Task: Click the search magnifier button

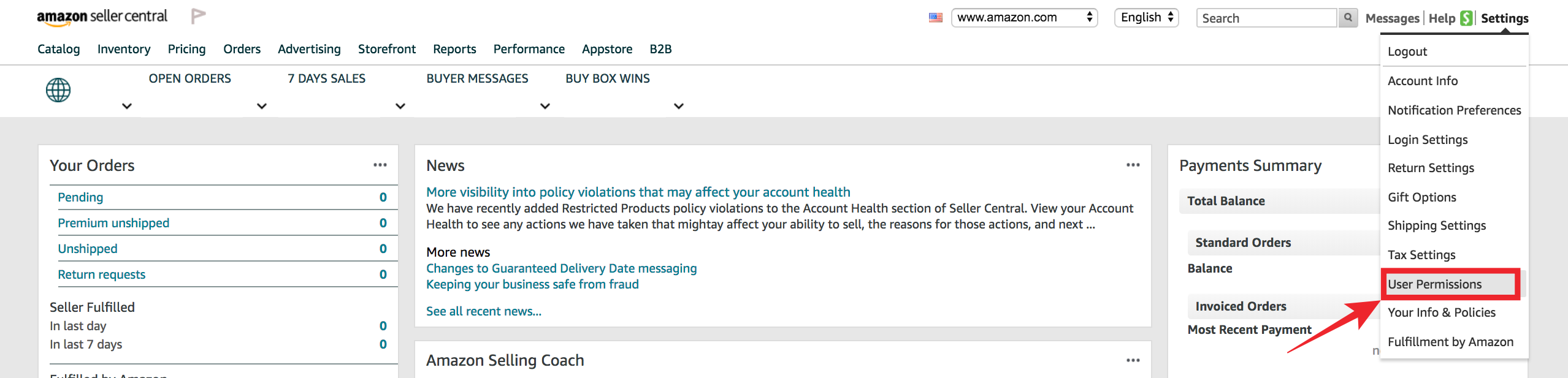Action: pos(1348,18)
